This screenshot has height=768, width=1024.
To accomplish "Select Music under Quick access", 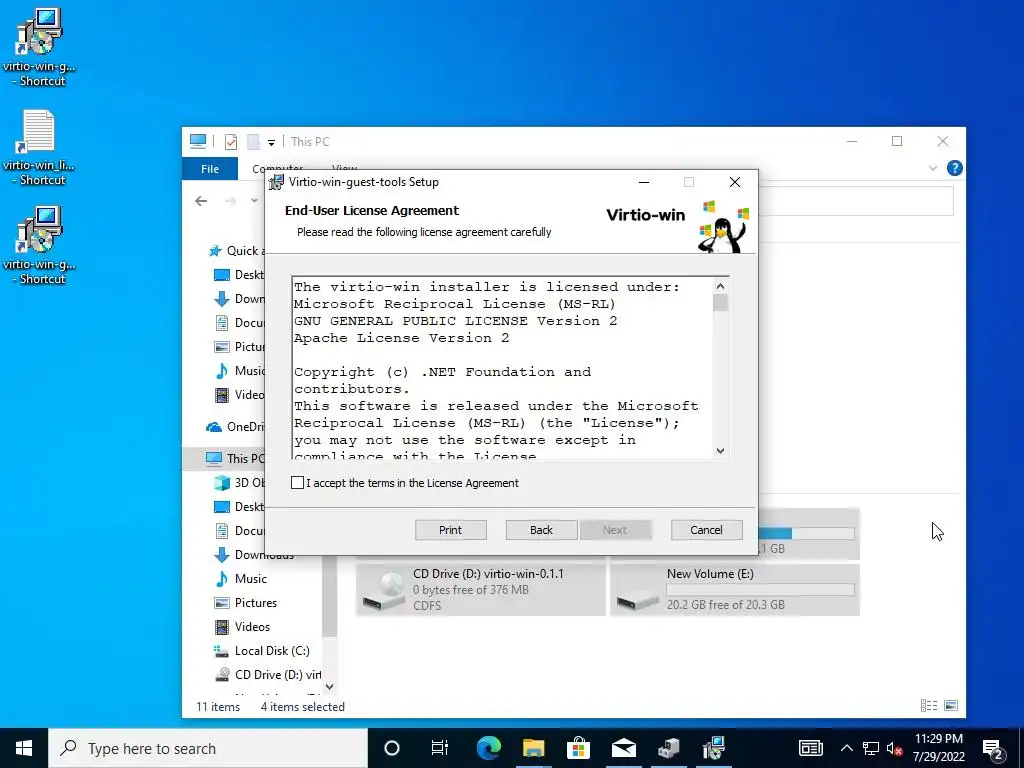I will [x=240, y=371].
